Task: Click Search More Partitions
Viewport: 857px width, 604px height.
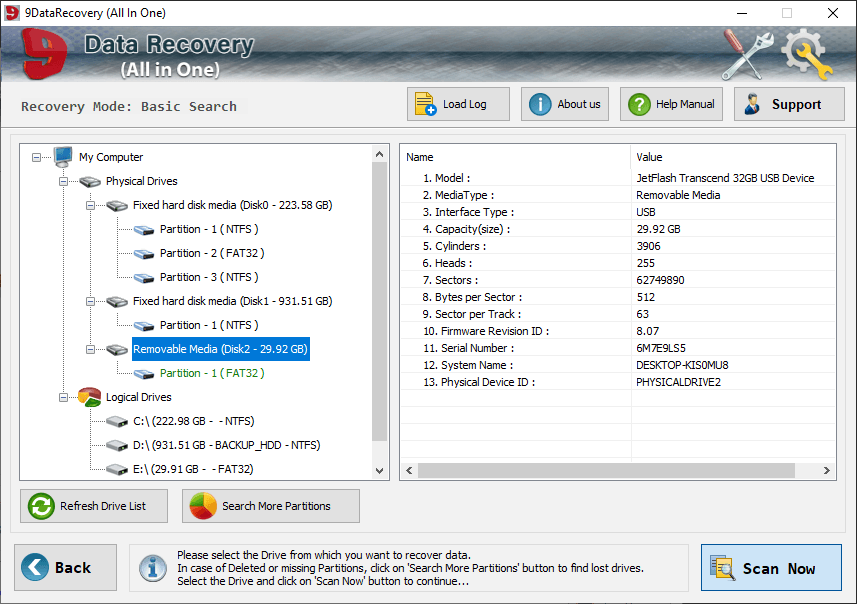Action: [x=271, y=506]
